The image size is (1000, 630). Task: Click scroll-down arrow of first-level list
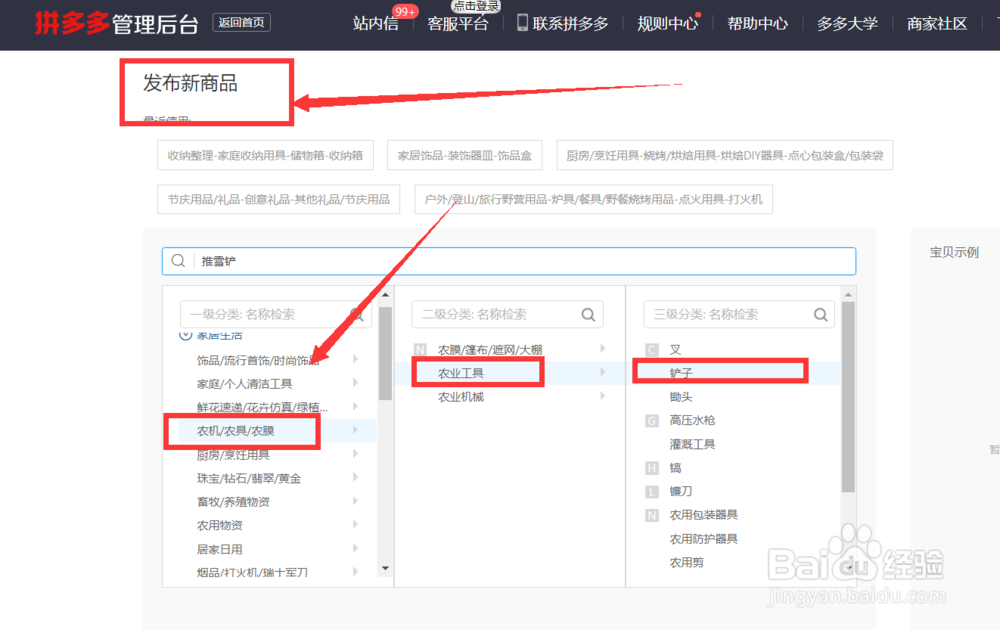click(x=385, y=568)
